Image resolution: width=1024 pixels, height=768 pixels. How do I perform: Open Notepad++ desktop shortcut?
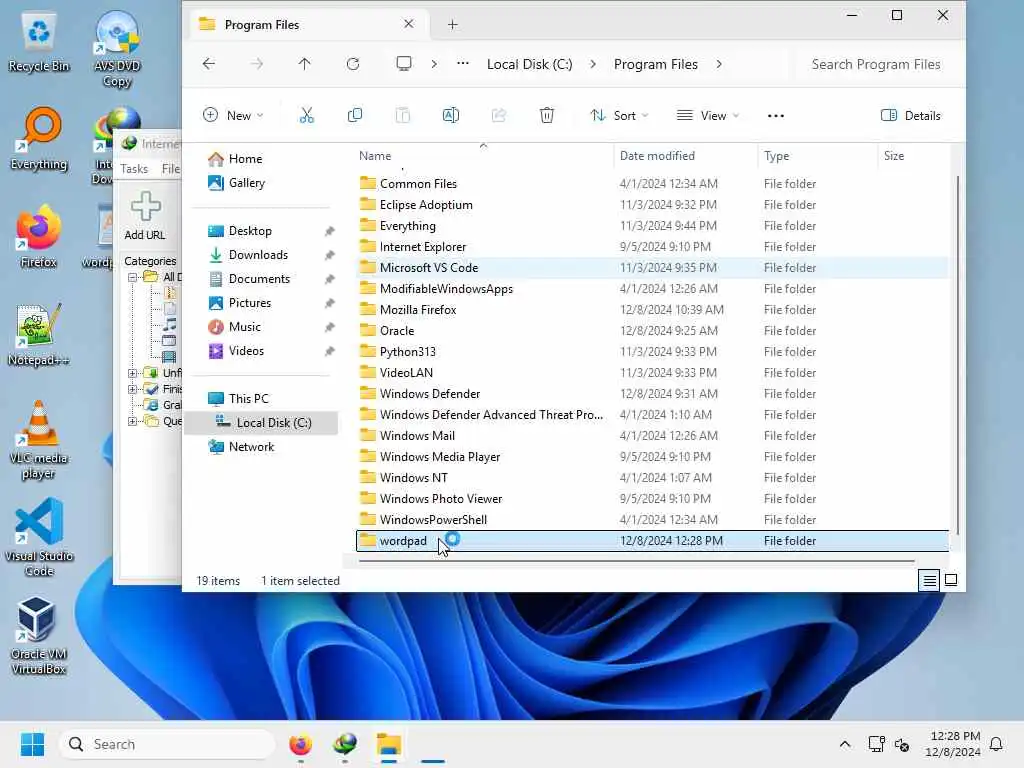pos(39,335)
